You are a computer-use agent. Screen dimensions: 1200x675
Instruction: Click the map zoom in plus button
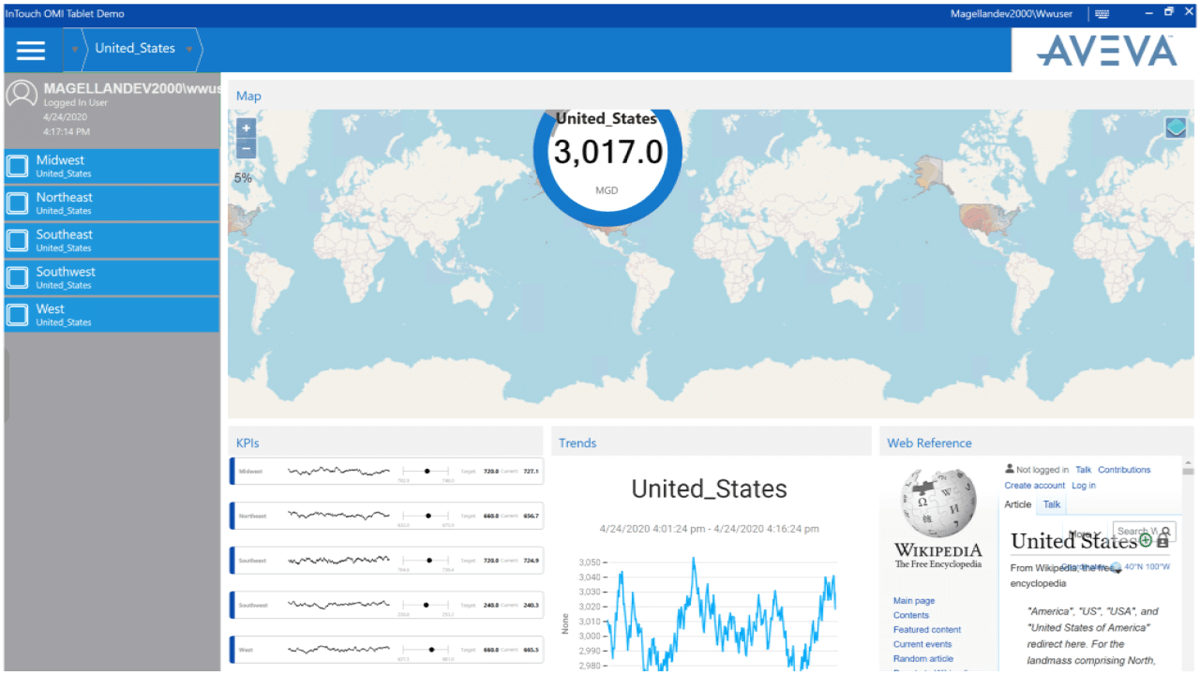pos(246,129)
